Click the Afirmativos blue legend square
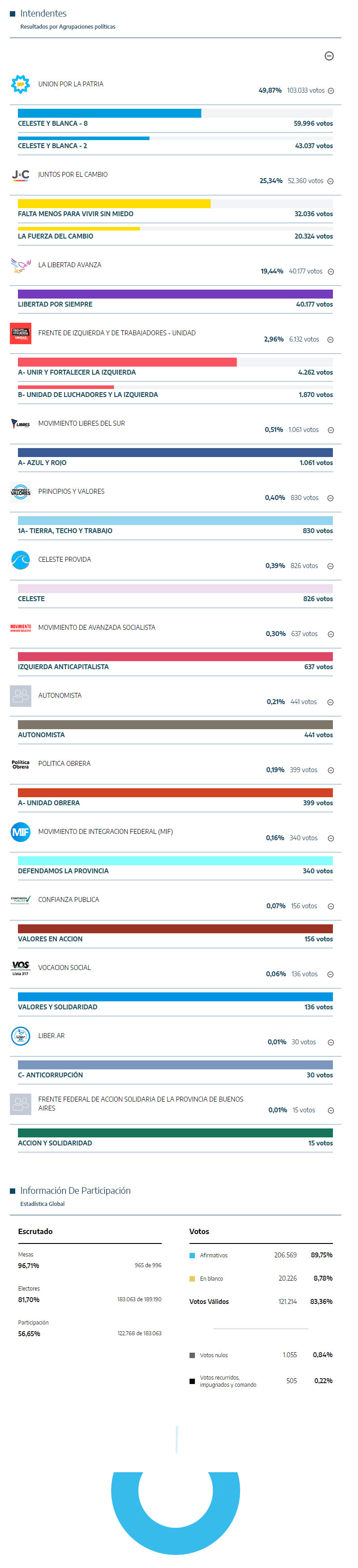The height and width of the screenshot is (1568, 358). (192, 1255)
